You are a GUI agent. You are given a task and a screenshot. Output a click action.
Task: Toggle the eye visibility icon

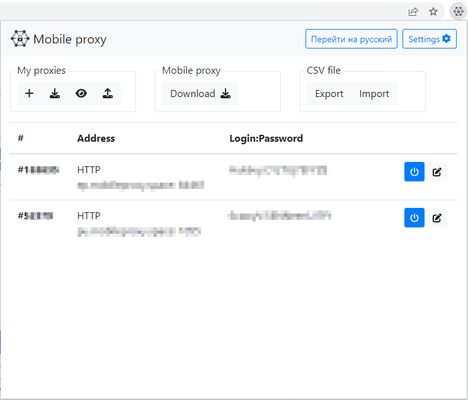pos(81,93)
